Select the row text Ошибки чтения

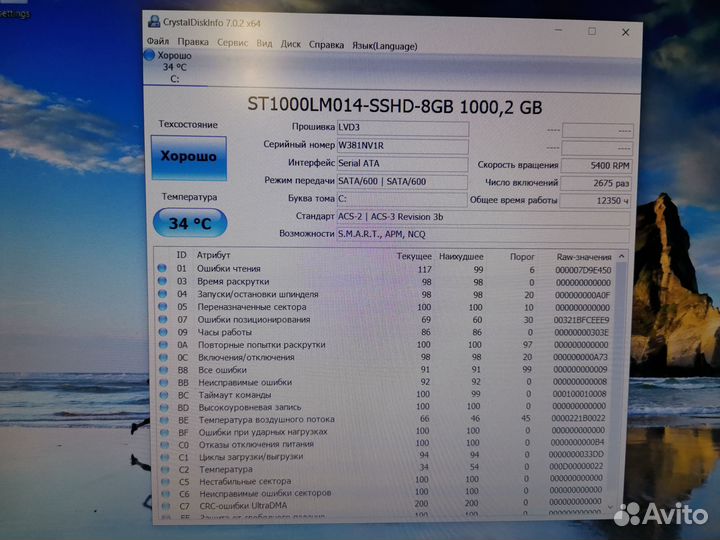pos(229,269)
